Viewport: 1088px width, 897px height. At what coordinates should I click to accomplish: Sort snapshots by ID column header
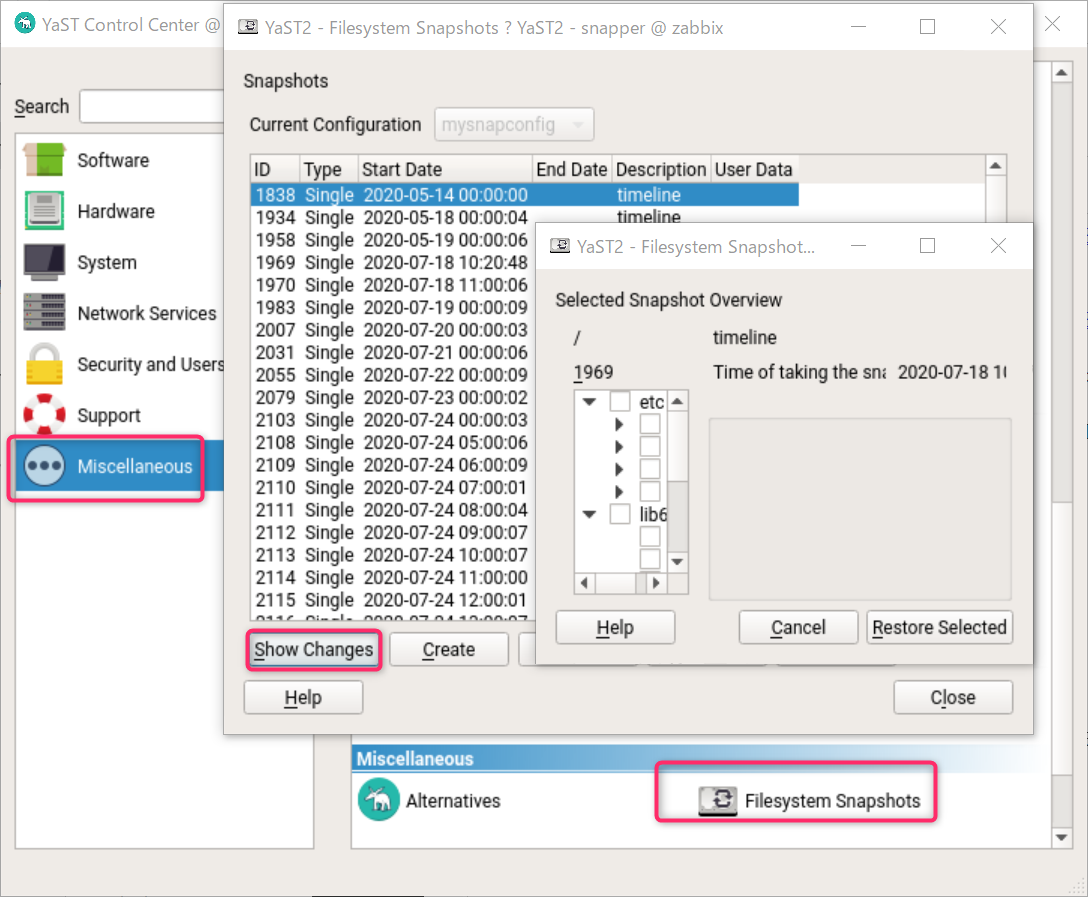point(275,169)
